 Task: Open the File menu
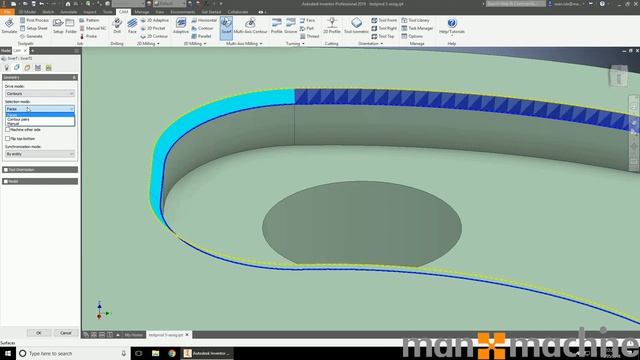(7, 12)
